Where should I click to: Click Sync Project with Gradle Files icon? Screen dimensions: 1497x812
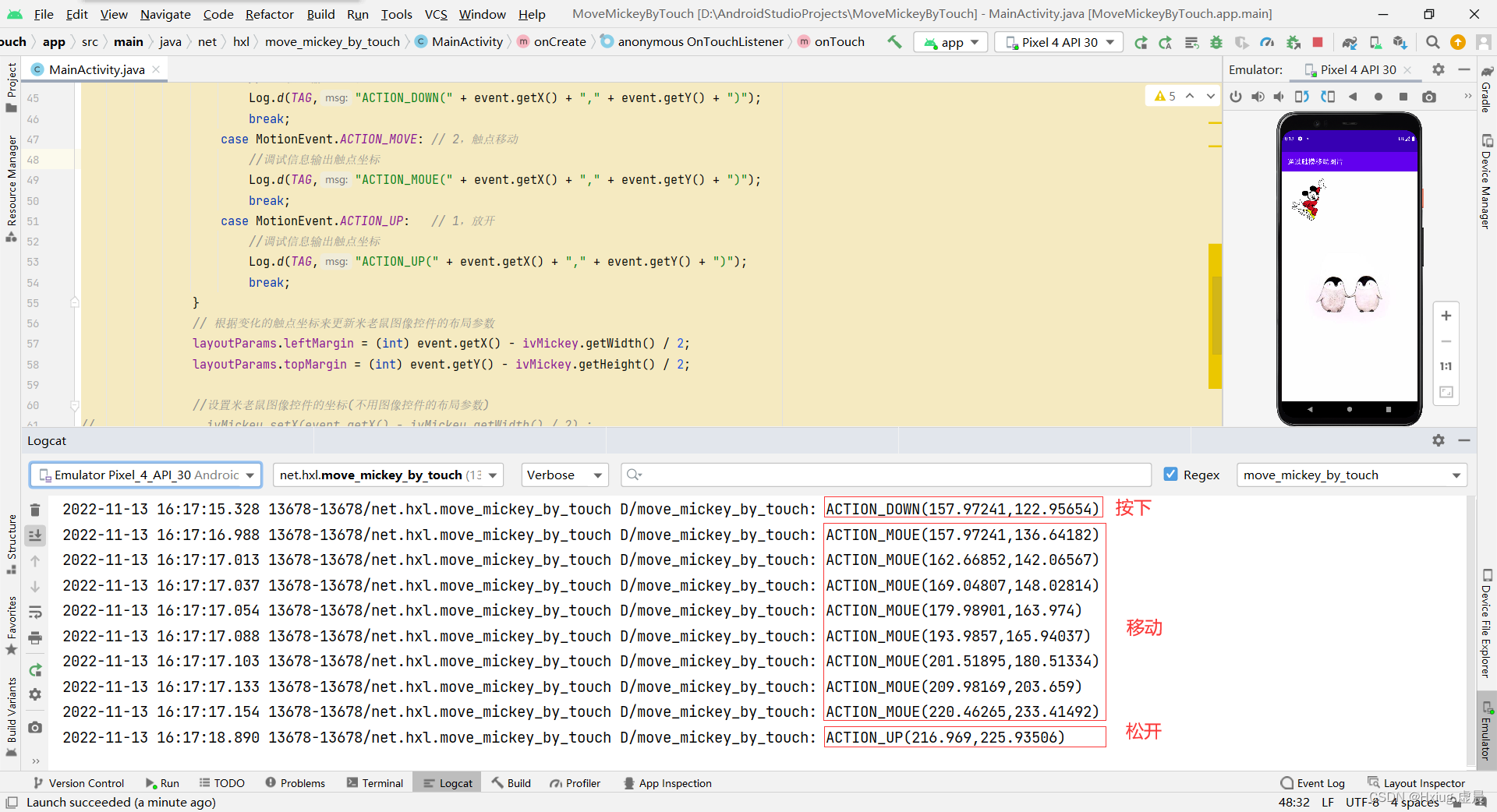(1350, 42)
